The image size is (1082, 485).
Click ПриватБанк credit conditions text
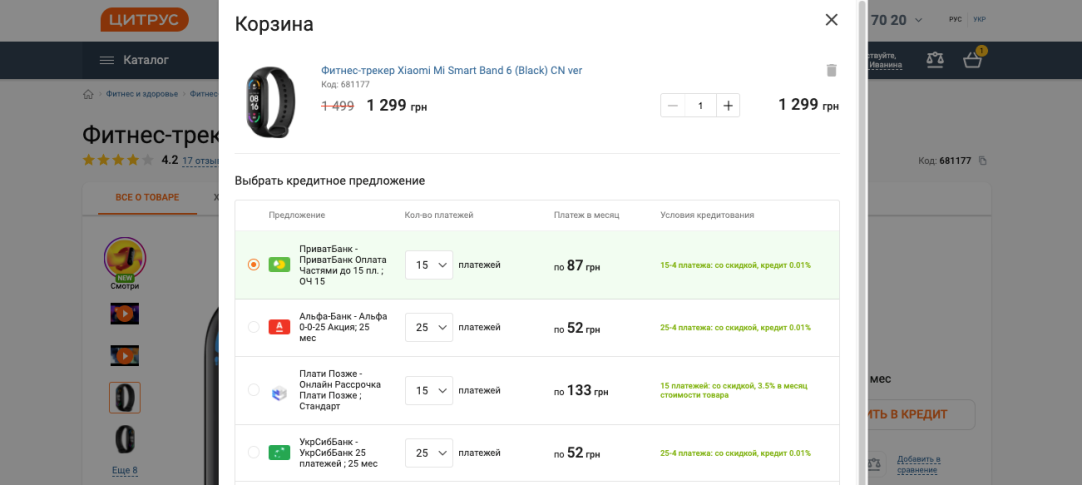point(736,265)
